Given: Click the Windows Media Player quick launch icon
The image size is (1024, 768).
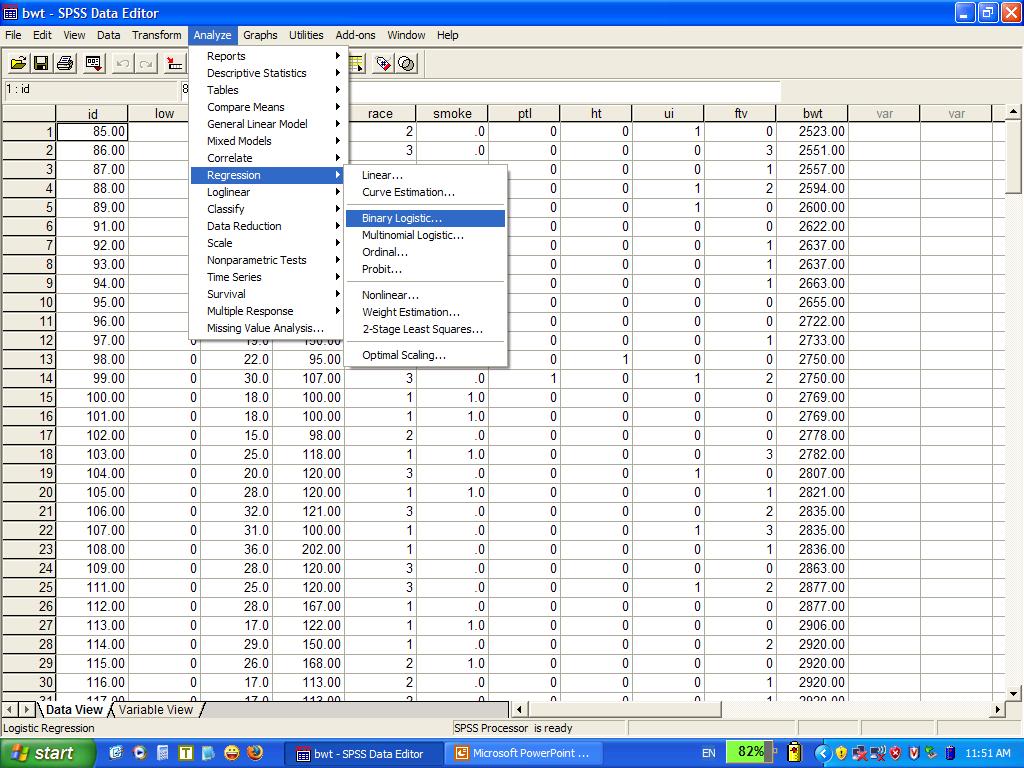Looking at the screenshot, I should [x=139, y=753].
